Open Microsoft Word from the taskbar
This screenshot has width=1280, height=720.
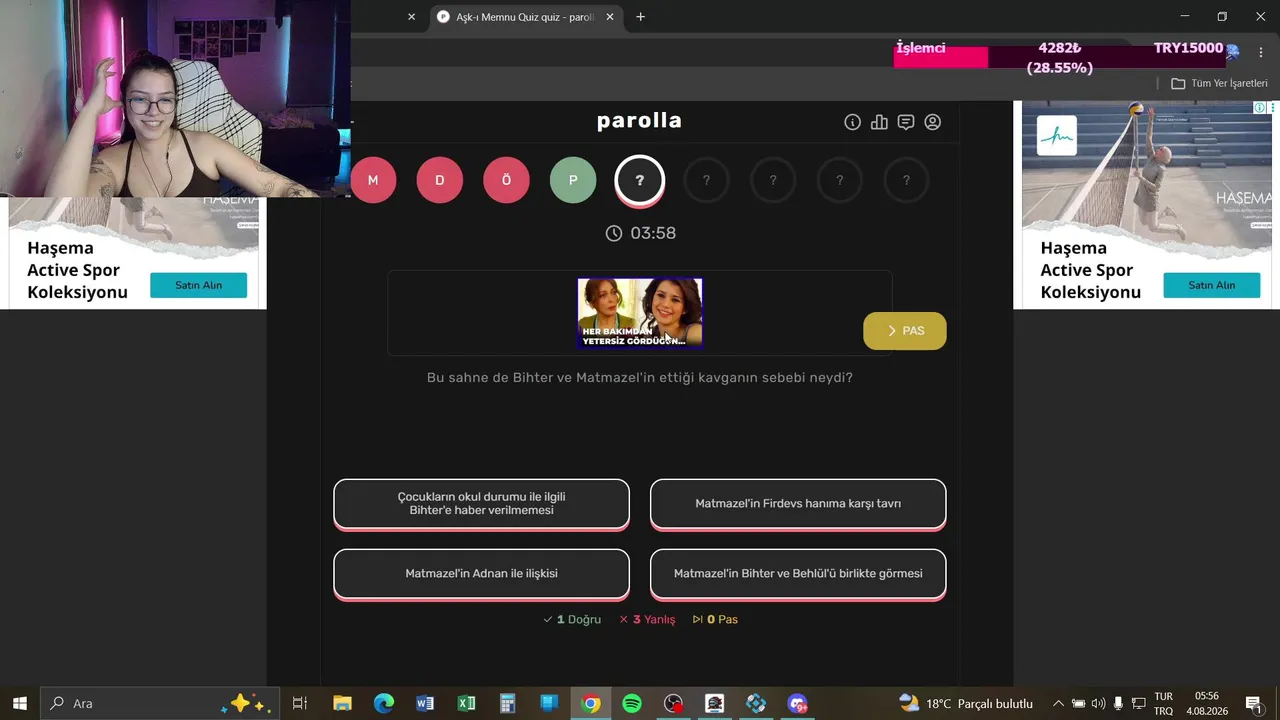[x=425, y=703]
